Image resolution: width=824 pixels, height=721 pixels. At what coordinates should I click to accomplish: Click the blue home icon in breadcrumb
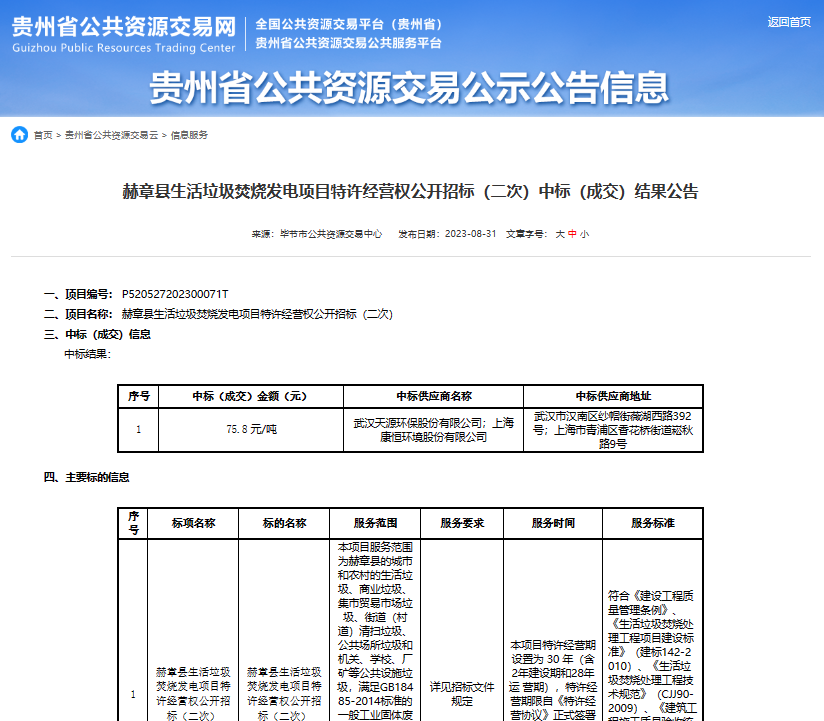(19, 135)
